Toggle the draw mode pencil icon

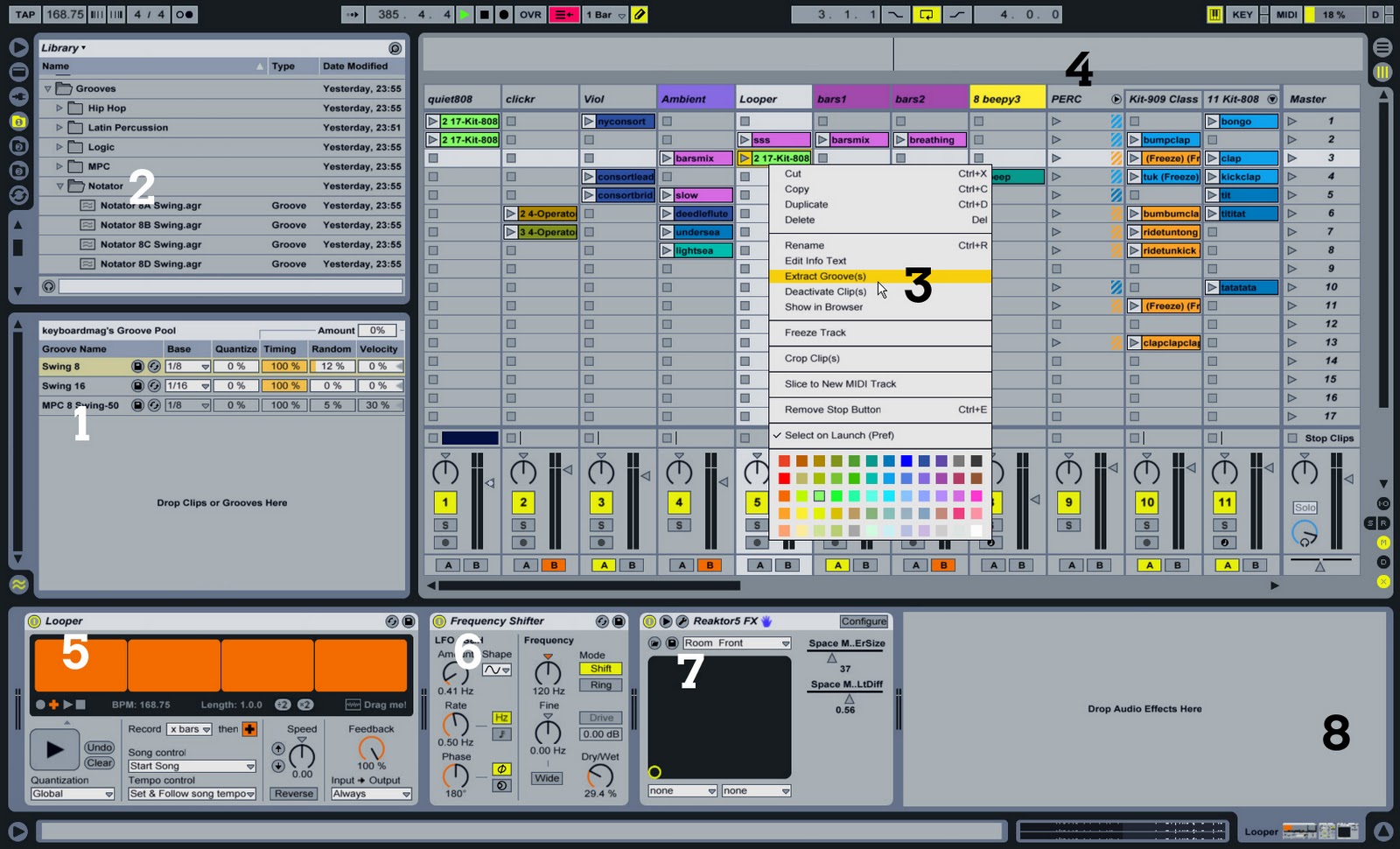pos(640,14)
